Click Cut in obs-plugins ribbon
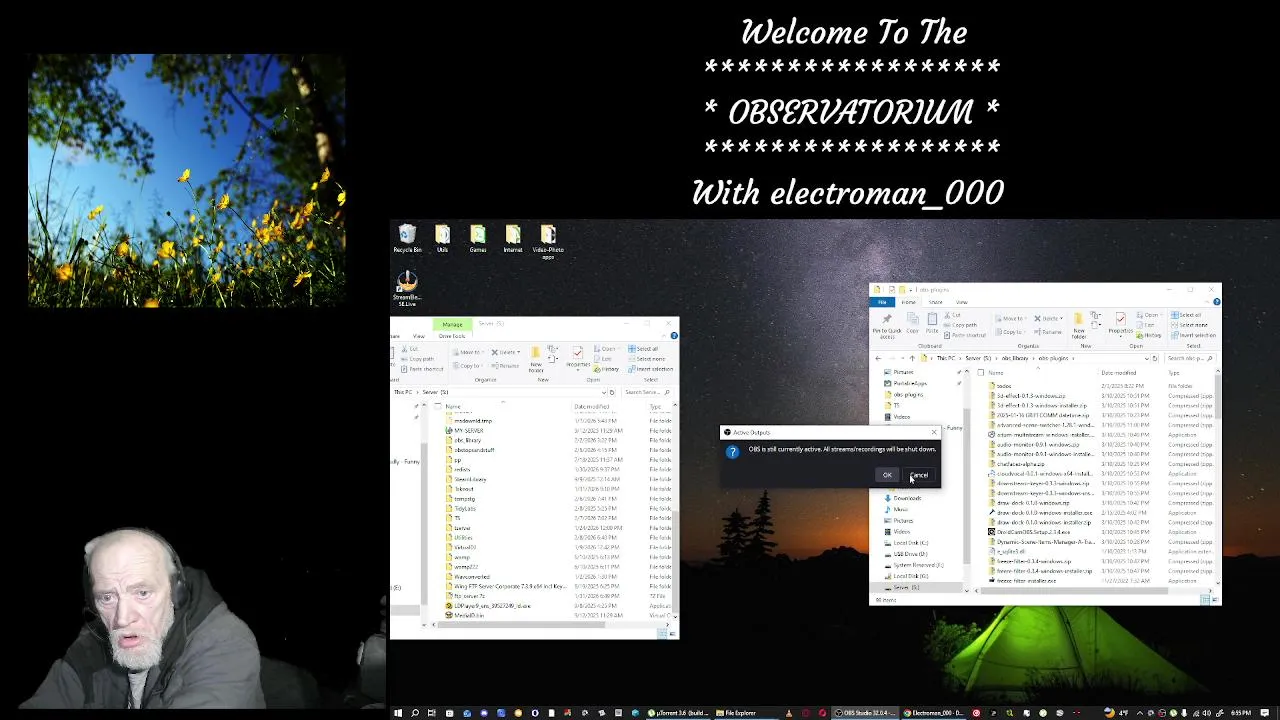 click(x=952, y=315)
